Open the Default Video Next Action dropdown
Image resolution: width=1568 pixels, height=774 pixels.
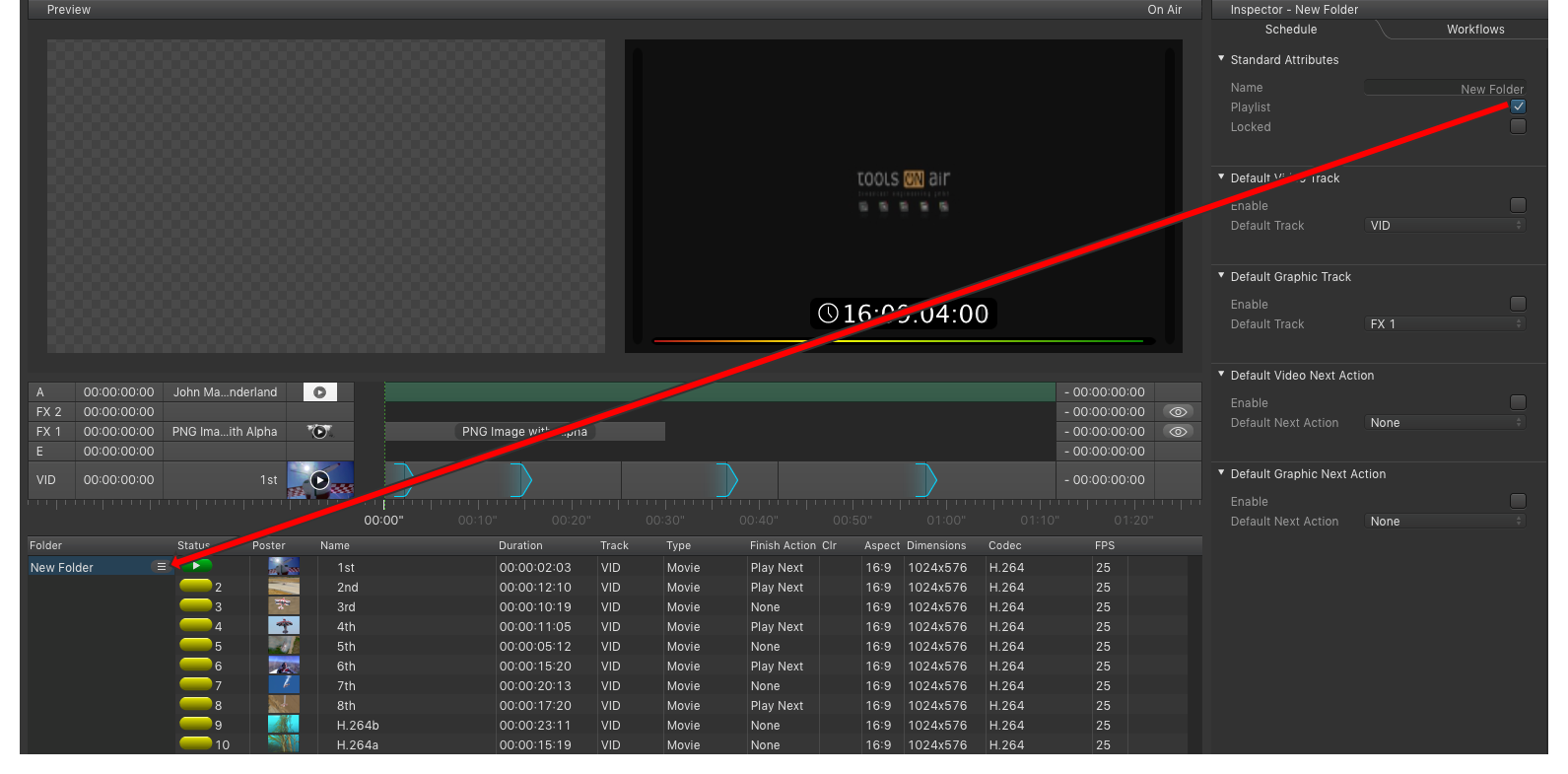[1445, 423]
